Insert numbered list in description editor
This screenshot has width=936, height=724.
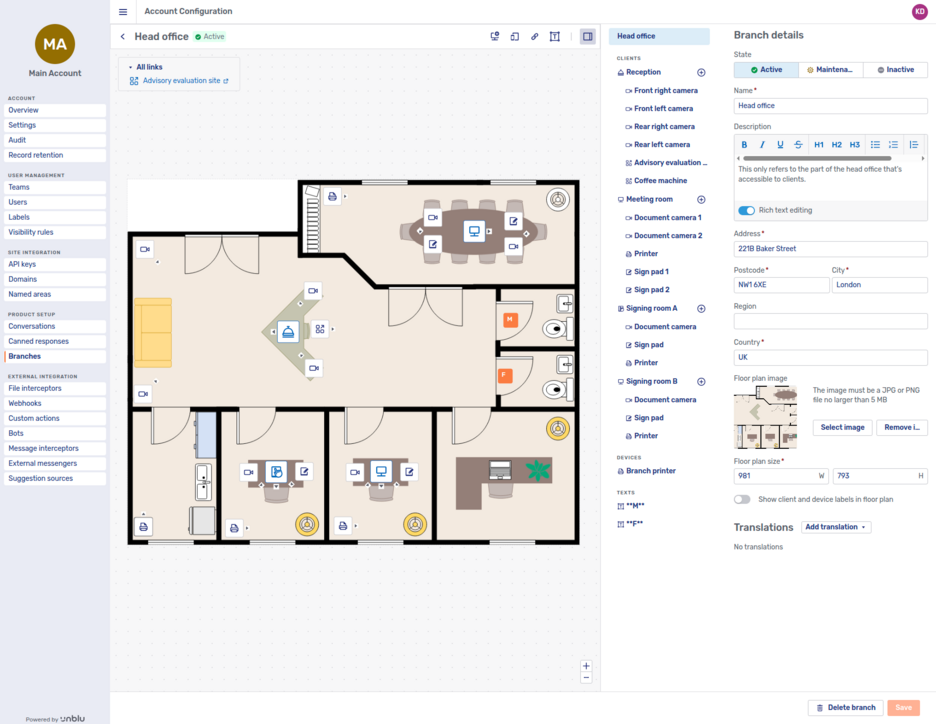893,144
